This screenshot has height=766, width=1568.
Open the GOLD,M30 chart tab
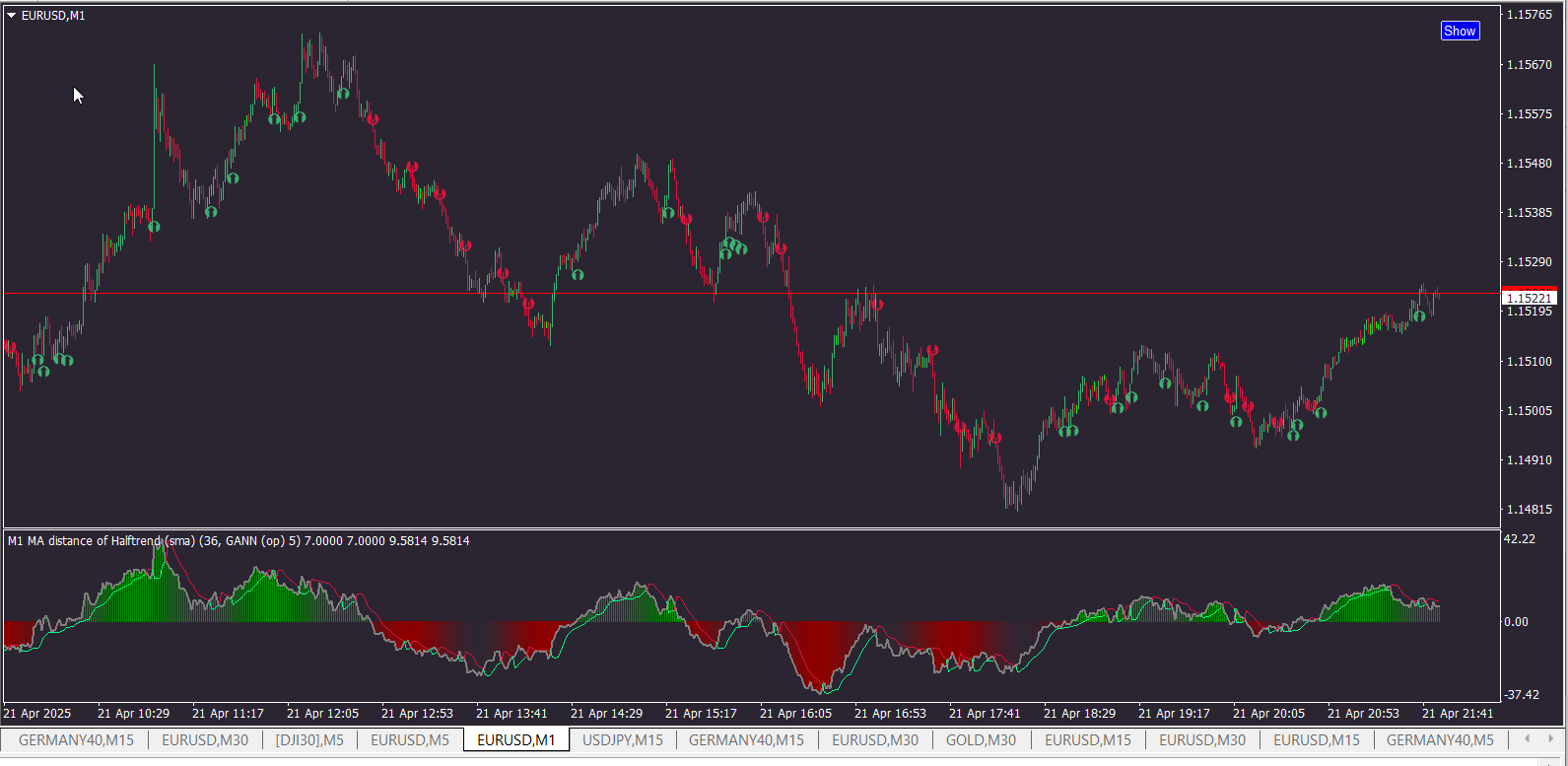tap(982, 739)
